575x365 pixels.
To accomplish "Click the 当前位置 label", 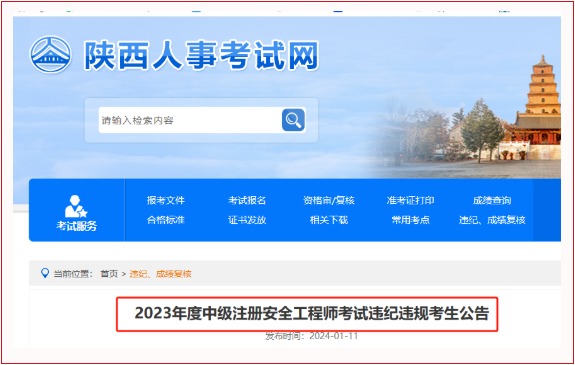I will tap(73, 274).
